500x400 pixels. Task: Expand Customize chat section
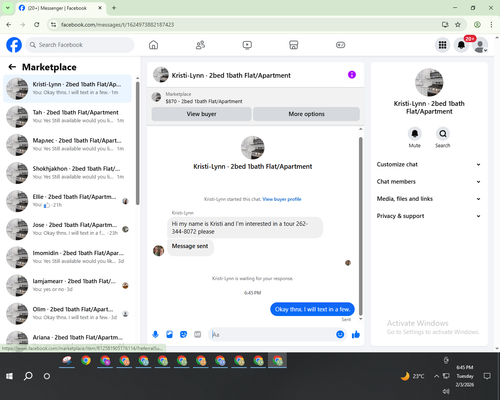click(x=429, y=164)
